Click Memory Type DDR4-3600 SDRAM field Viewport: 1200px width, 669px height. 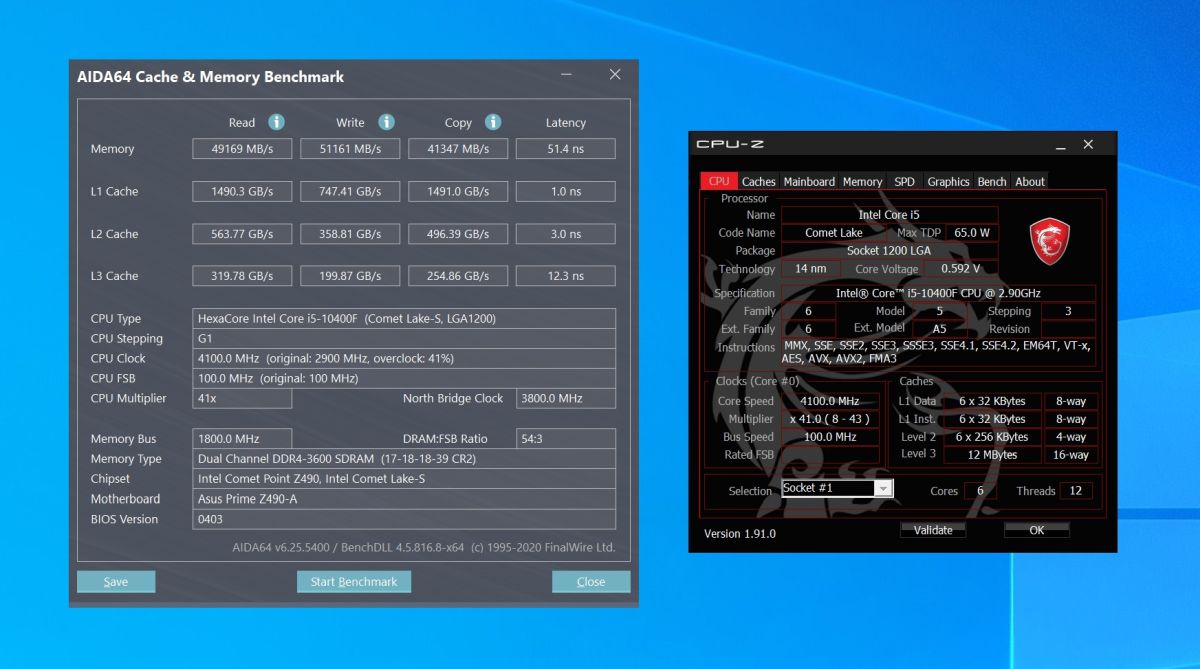point(404,459)
